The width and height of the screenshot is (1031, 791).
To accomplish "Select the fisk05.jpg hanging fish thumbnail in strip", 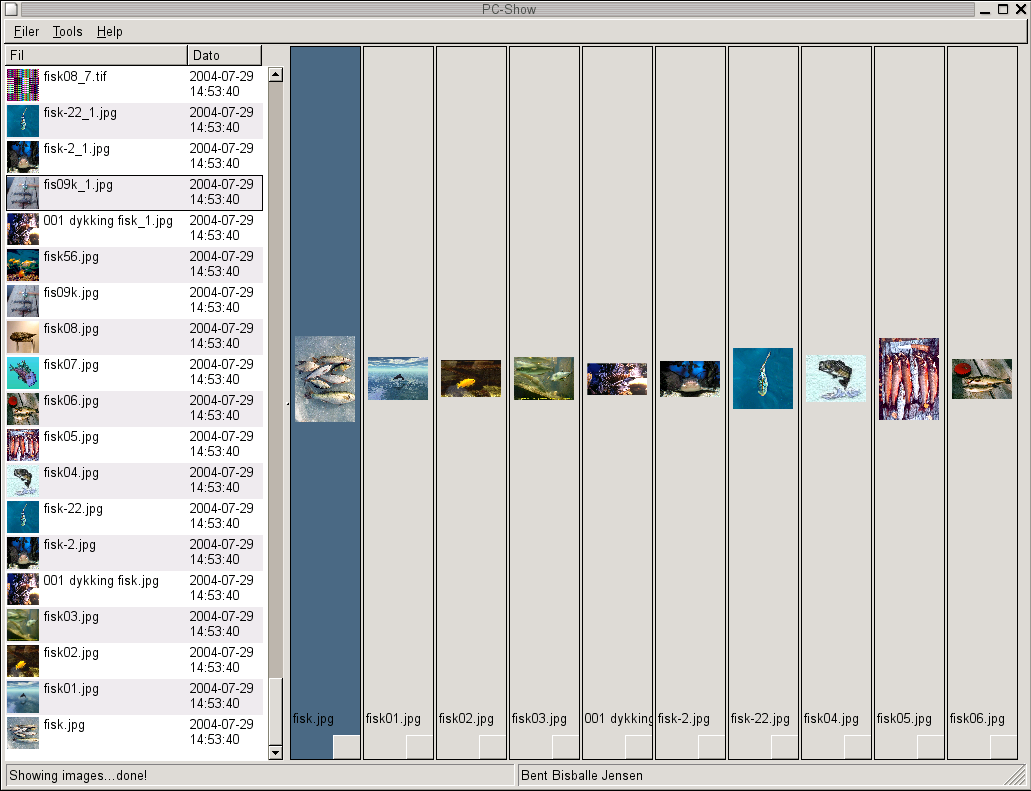I will 908,378.
